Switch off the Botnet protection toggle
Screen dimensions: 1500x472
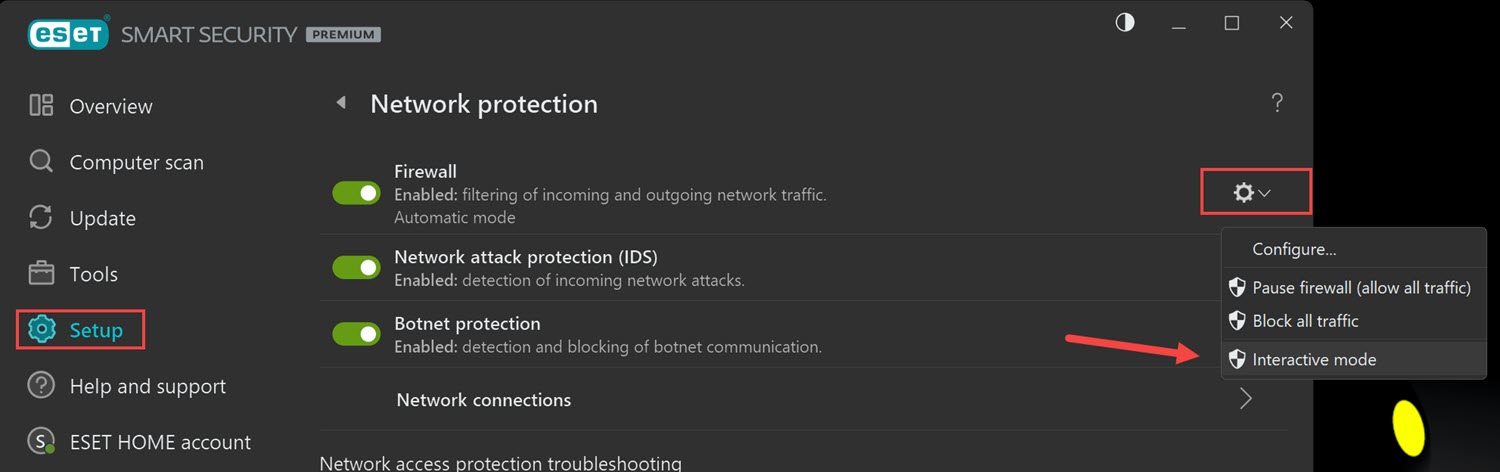(357, 334)
